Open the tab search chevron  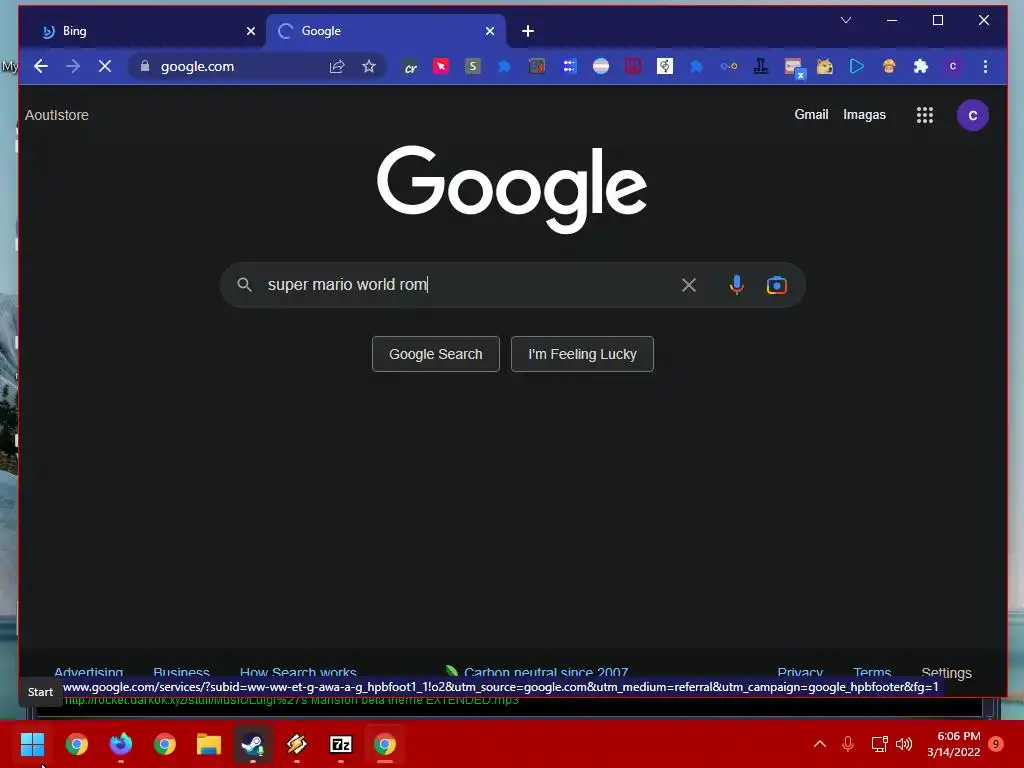(846, 20)
